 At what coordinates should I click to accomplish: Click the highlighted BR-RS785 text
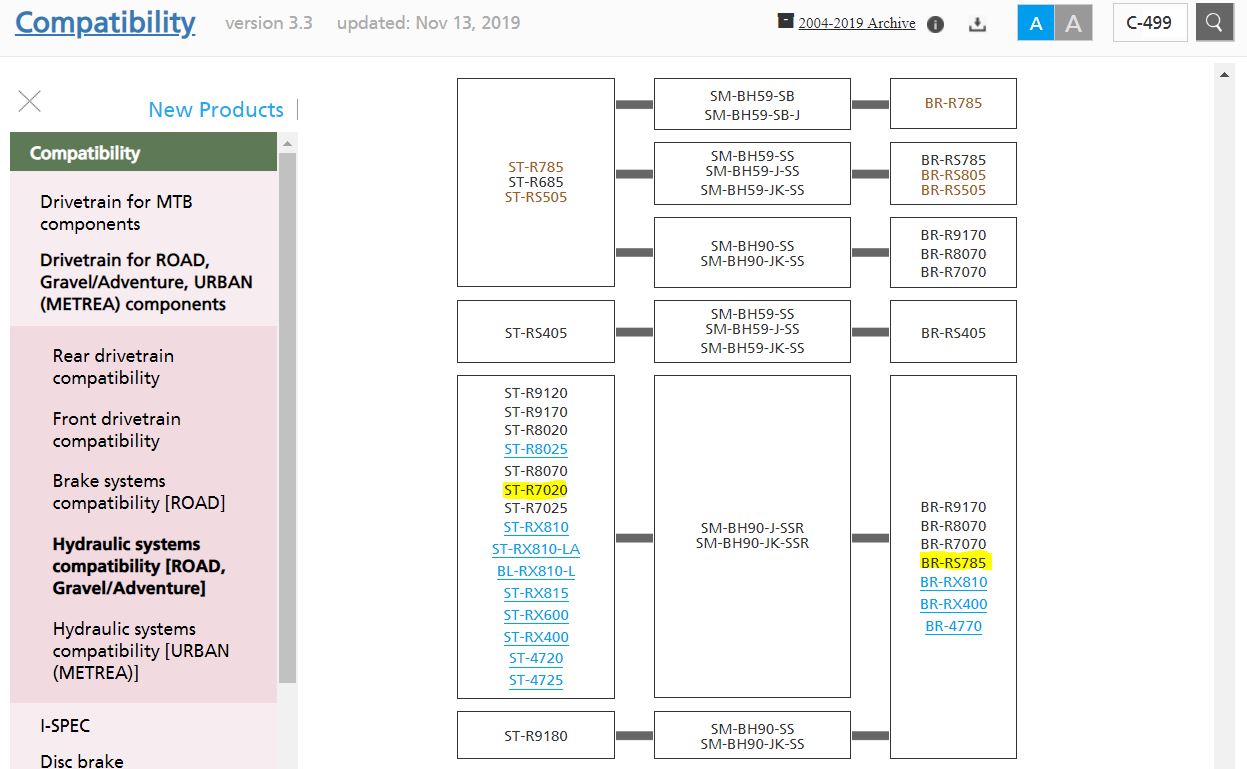click(954, 562)
